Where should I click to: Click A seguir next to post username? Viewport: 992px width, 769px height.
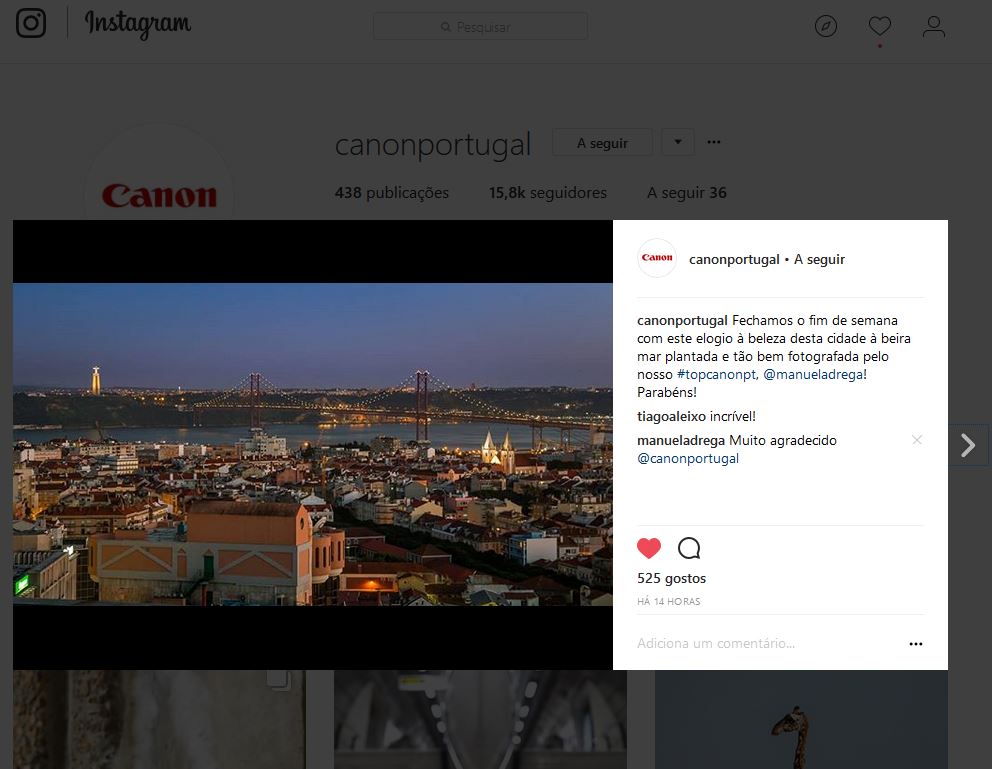click(819, 259)
